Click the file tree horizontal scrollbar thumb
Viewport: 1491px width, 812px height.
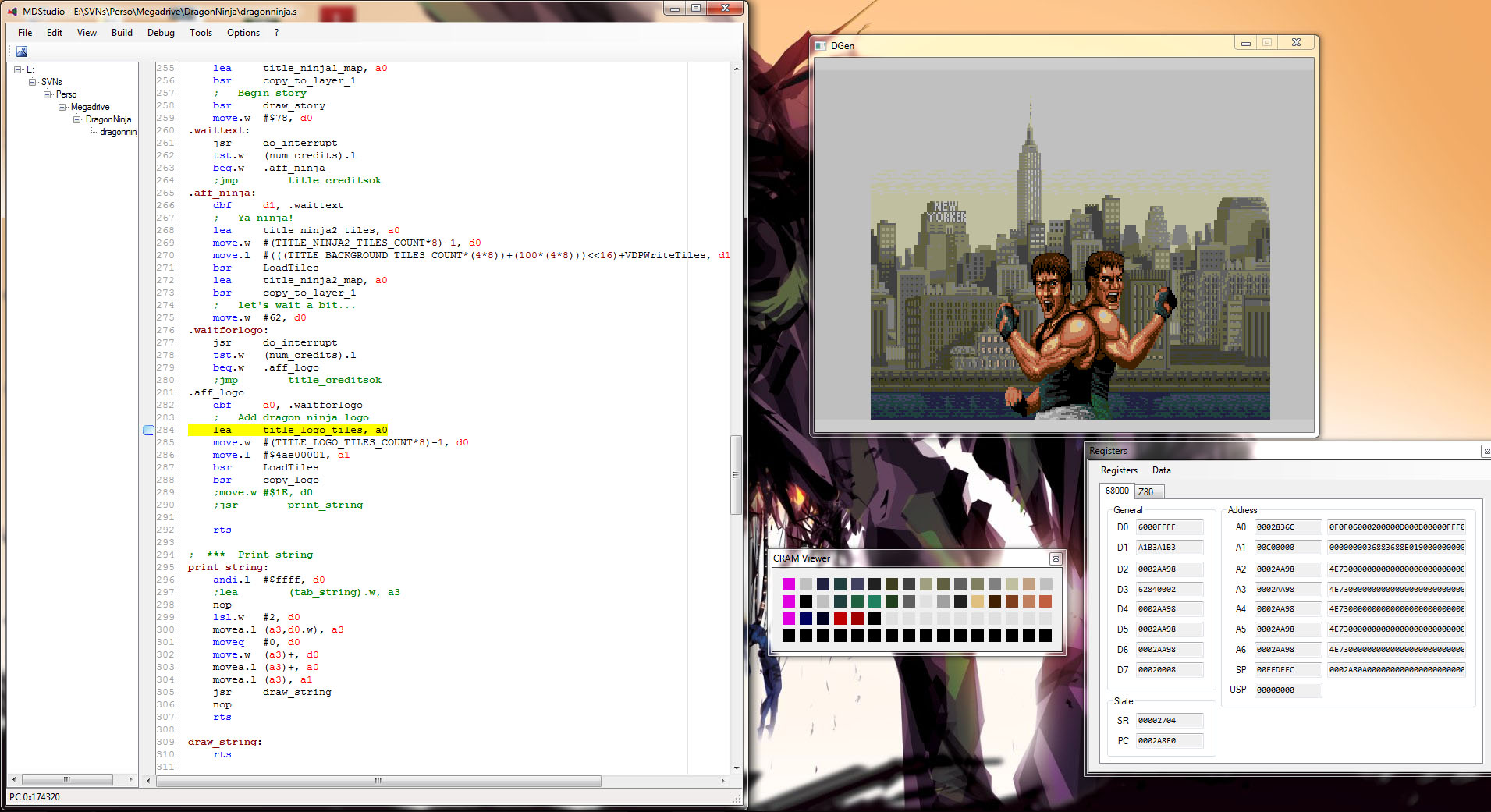[67, 779]
